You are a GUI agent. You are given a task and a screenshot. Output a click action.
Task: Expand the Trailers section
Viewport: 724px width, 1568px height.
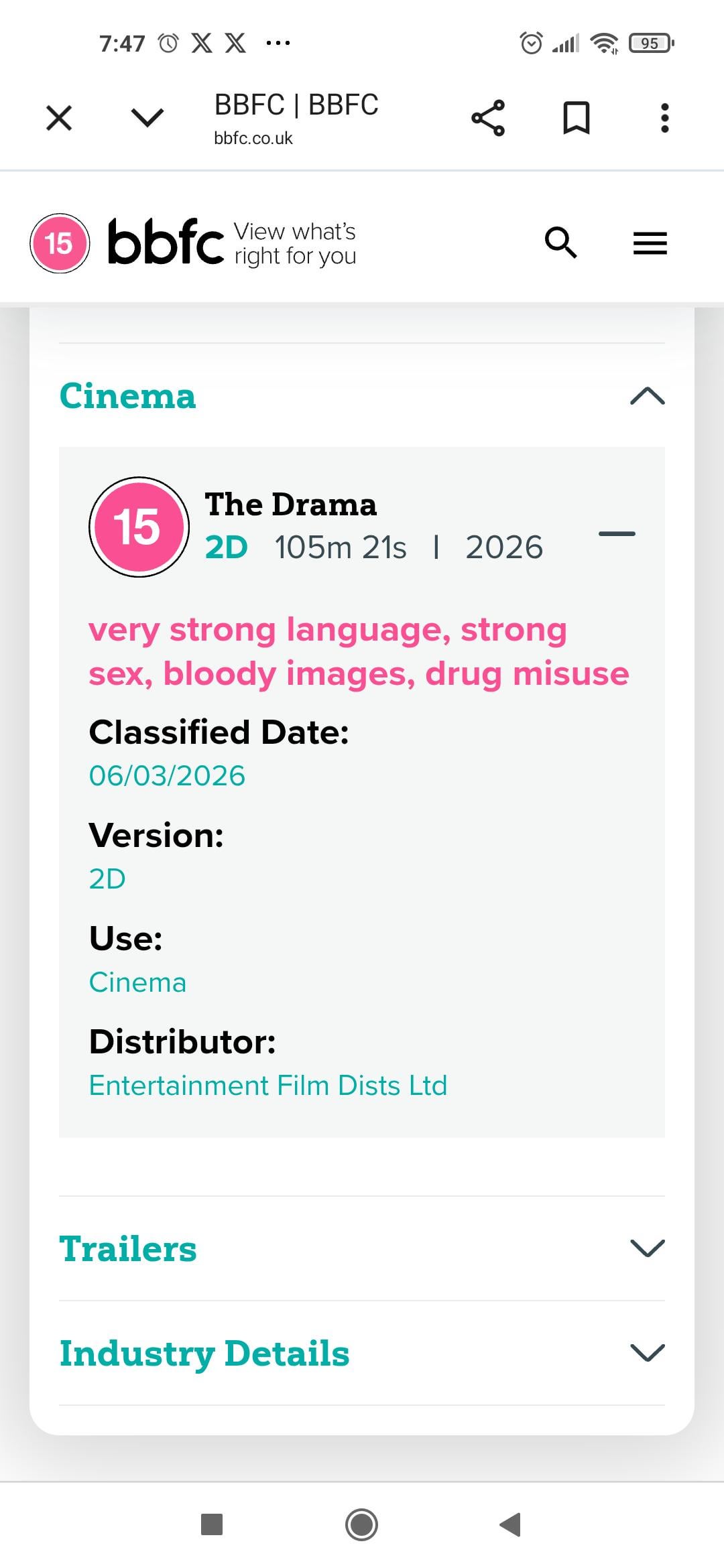coord(647,1248)
